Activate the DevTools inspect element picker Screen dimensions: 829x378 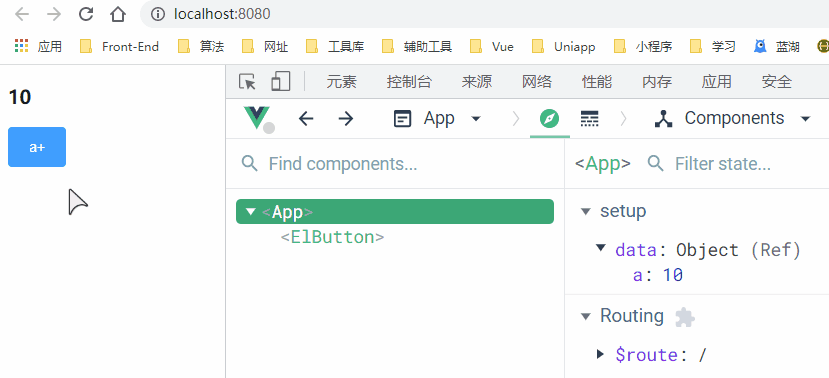pos(247,82)
